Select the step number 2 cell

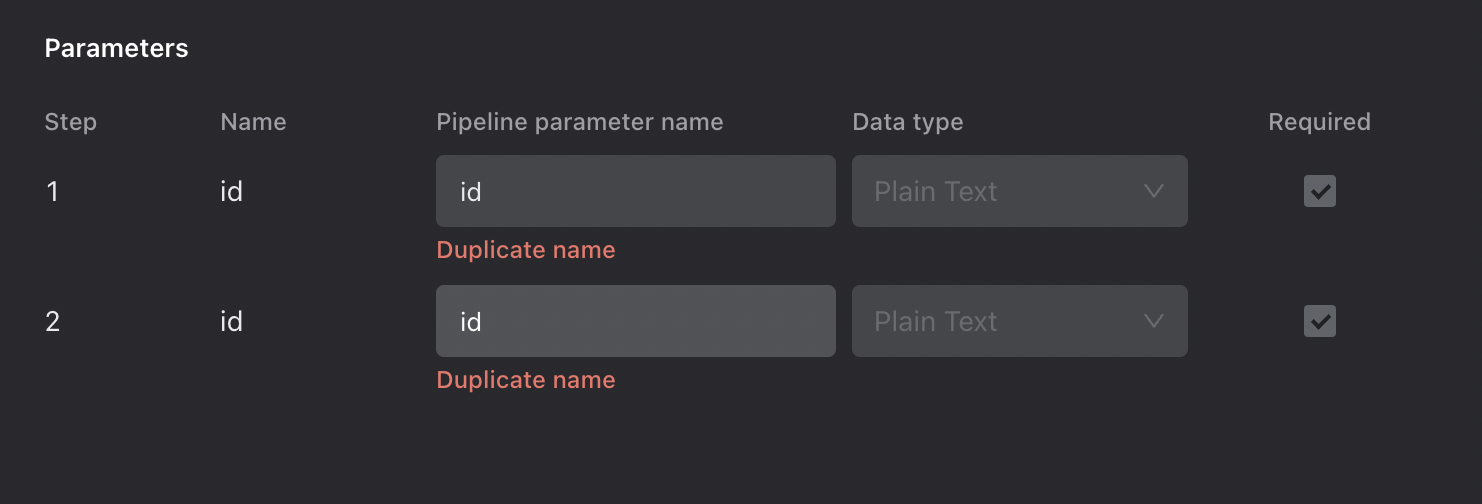(52, 321)
